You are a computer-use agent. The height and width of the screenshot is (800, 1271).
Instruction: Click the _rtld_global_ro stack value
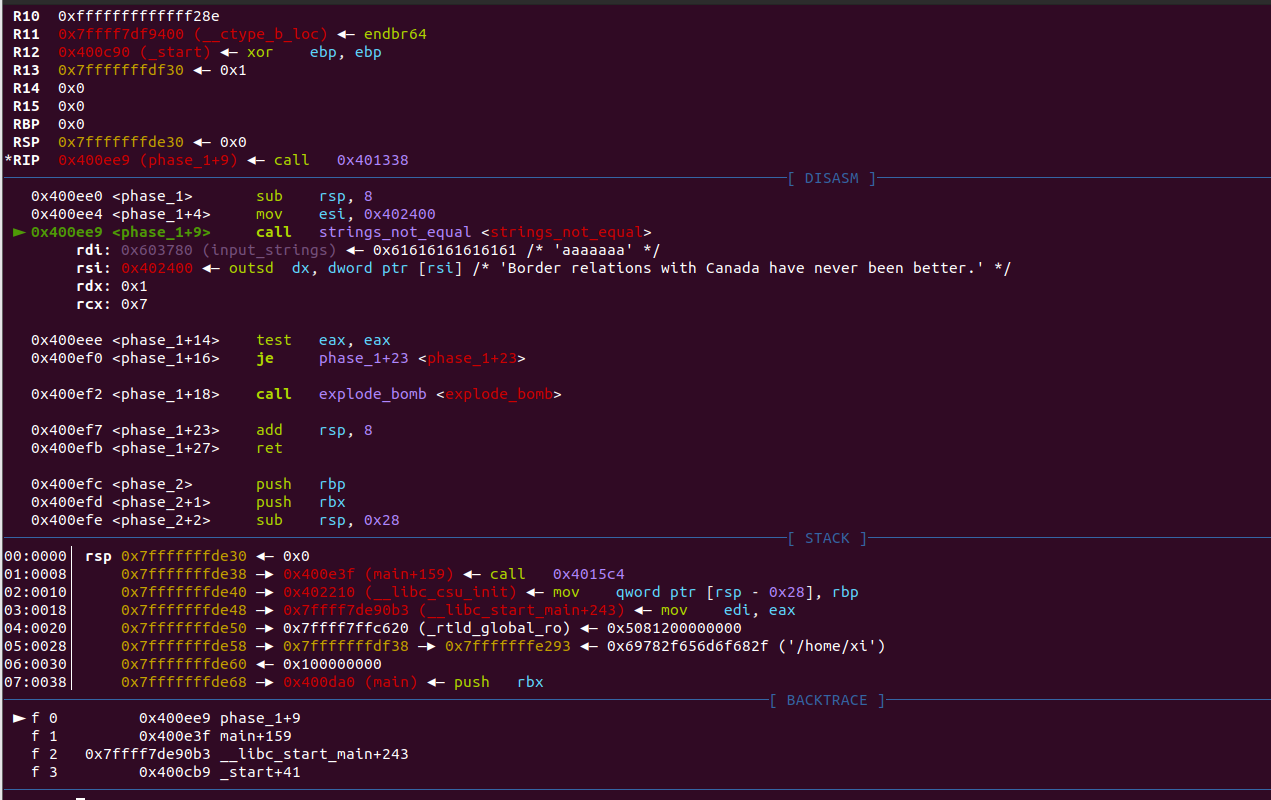[x=427, y=628]
